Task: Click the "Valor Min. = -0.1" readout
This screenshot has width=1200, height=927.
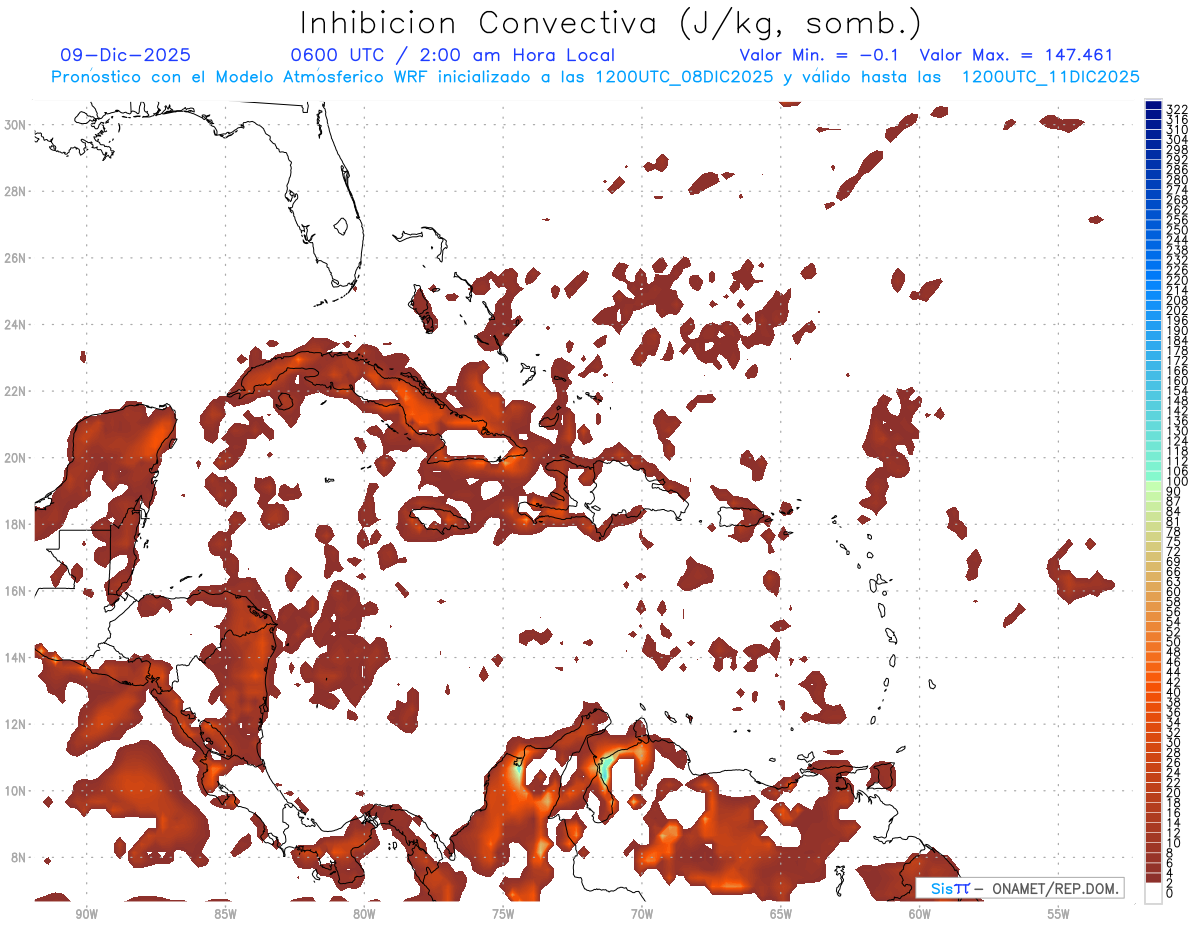Action: pyautogui.click(x=819, y=56)
